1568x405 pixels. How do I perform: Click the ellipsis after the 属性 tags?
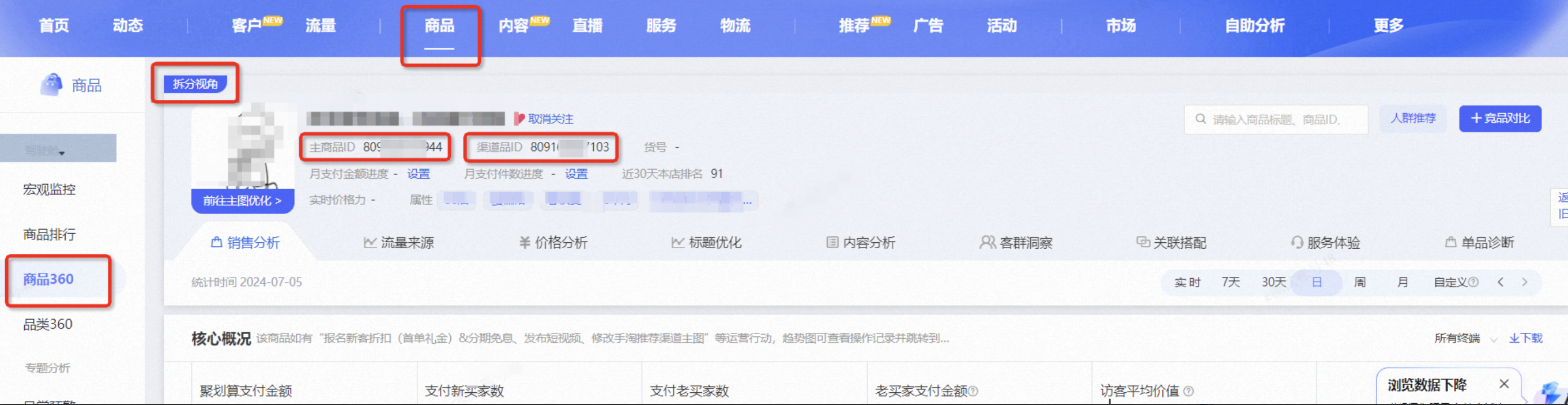click(x=748, y=200)
